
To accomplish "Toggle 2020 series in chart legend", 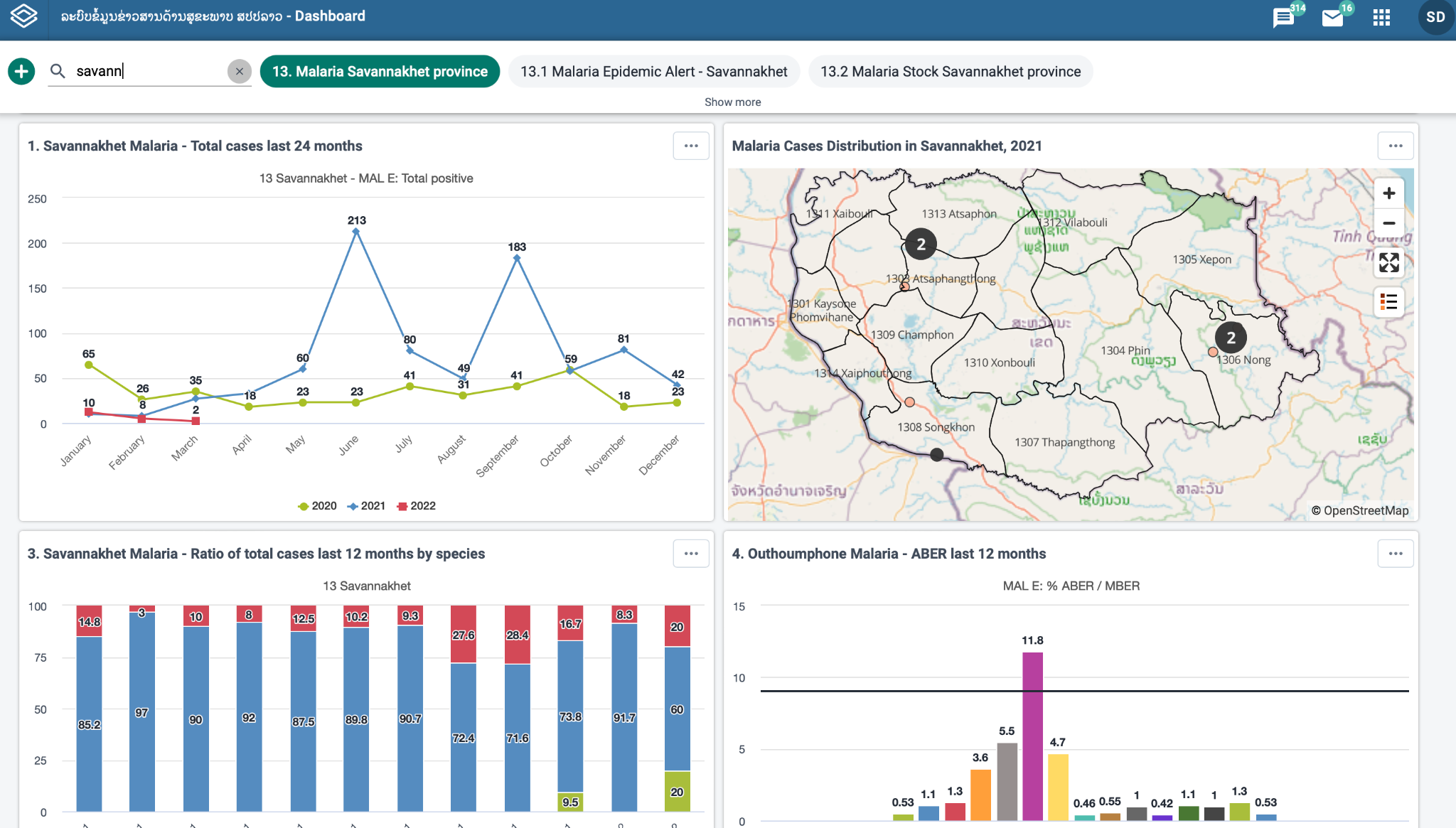I will (318, 506).
